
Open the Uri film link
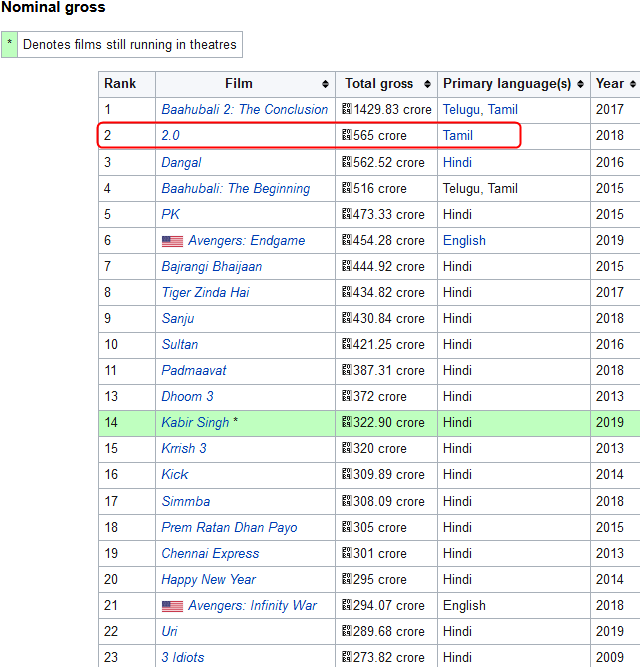(169, 631)
